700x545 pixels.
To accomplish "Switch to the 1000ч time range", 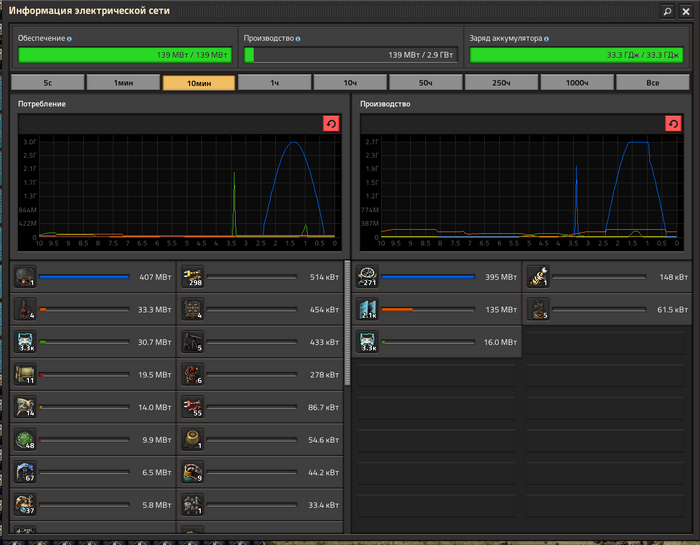I will [576, 83].
